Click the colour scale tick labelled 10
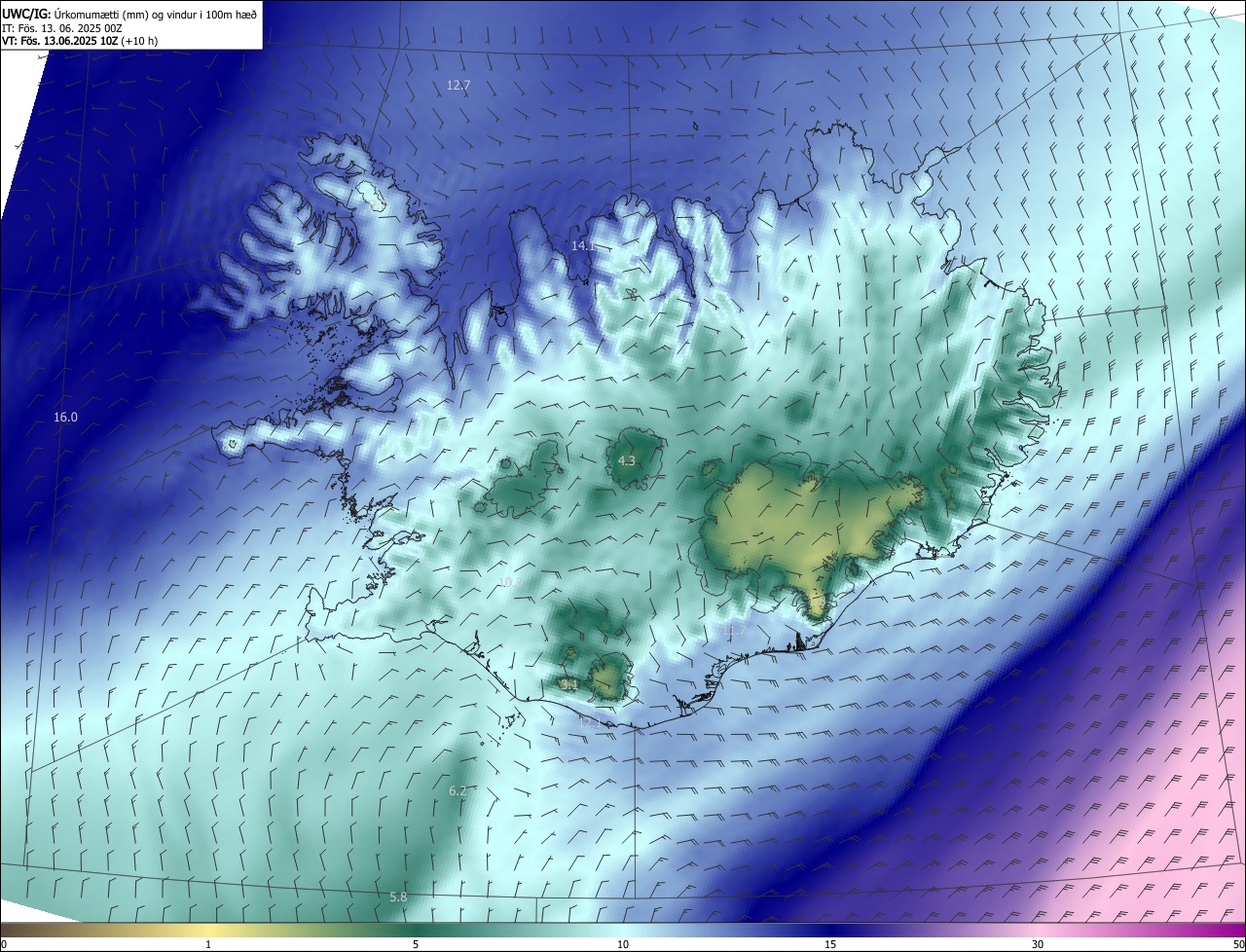This screenshot has height=952, width=1246. tap(623, 945)
